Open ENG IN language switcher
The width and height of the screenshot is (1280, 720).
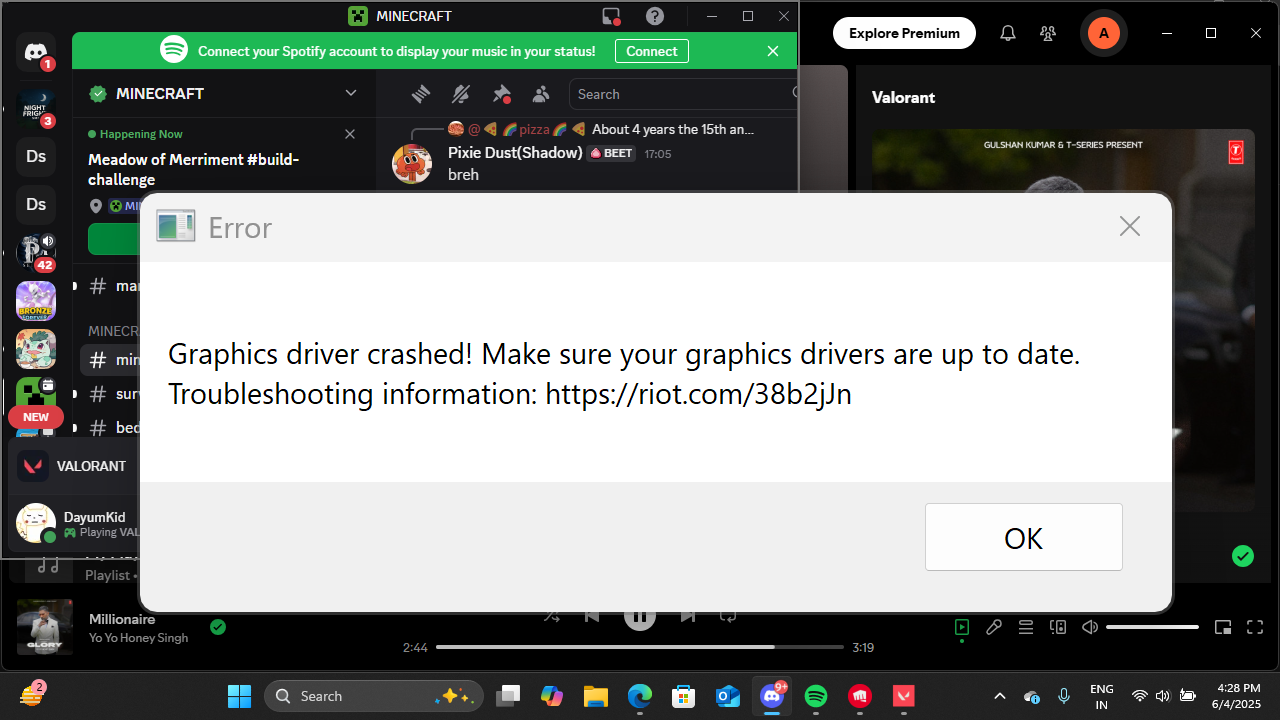(x=1101, y=696)
